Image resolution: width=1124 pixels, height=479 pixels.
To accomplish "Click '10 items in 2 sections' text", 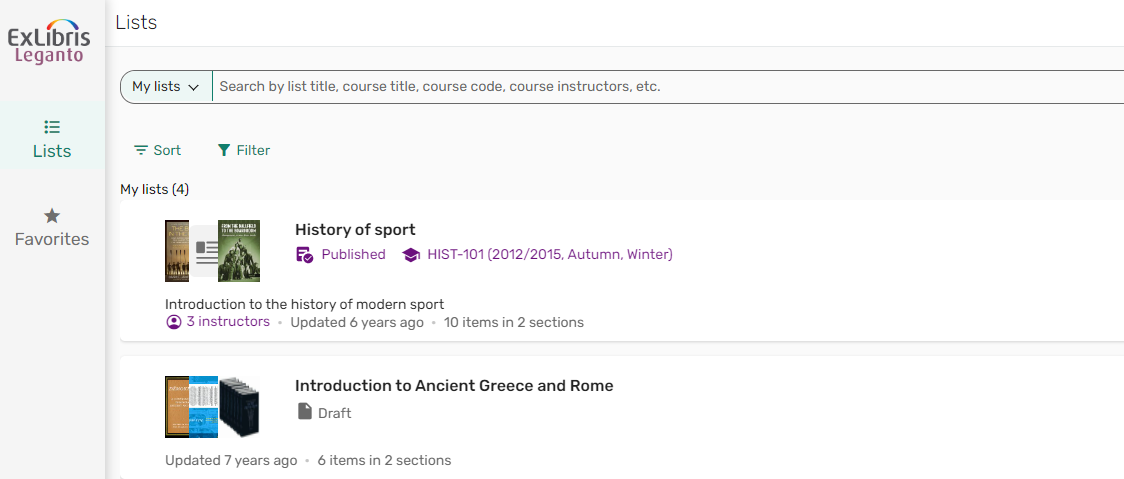I will pyautogui.click(x=514, y=323).
